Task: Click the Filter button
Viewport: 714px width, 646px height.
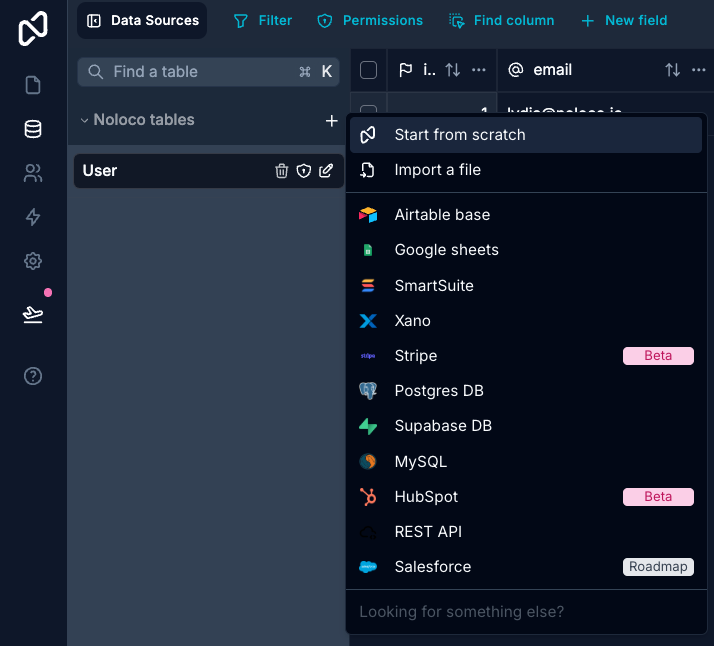Action: pyautogui.click(x=263, y=20)
